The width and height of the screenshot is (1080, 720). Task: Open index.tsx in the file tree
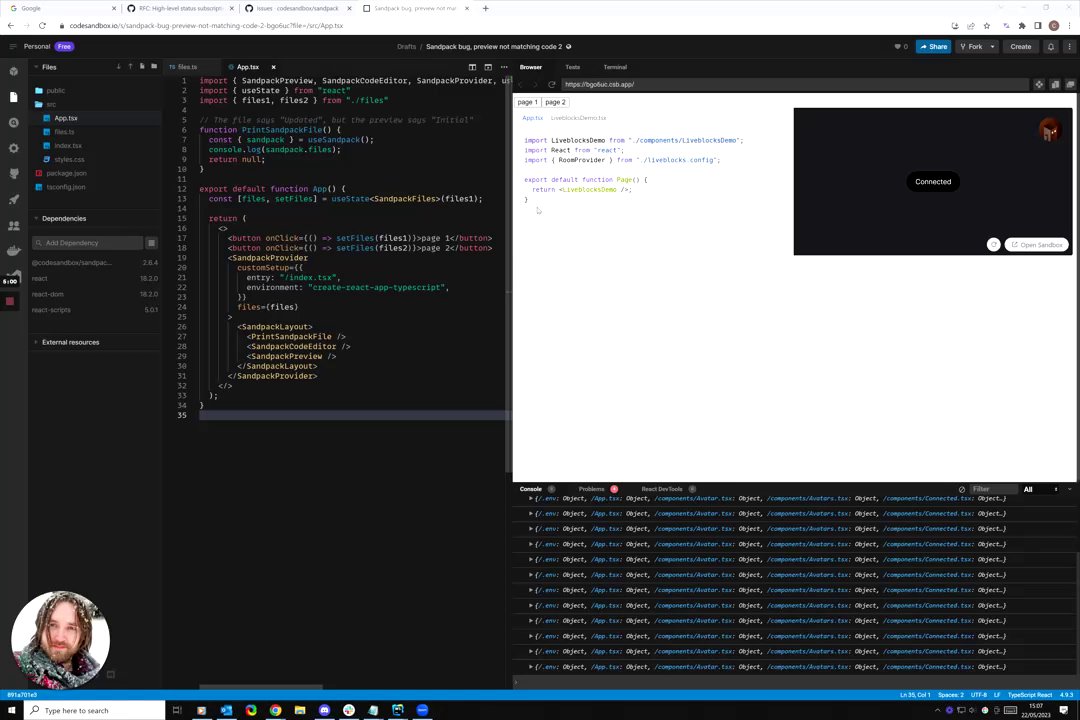tap(68, 145)
